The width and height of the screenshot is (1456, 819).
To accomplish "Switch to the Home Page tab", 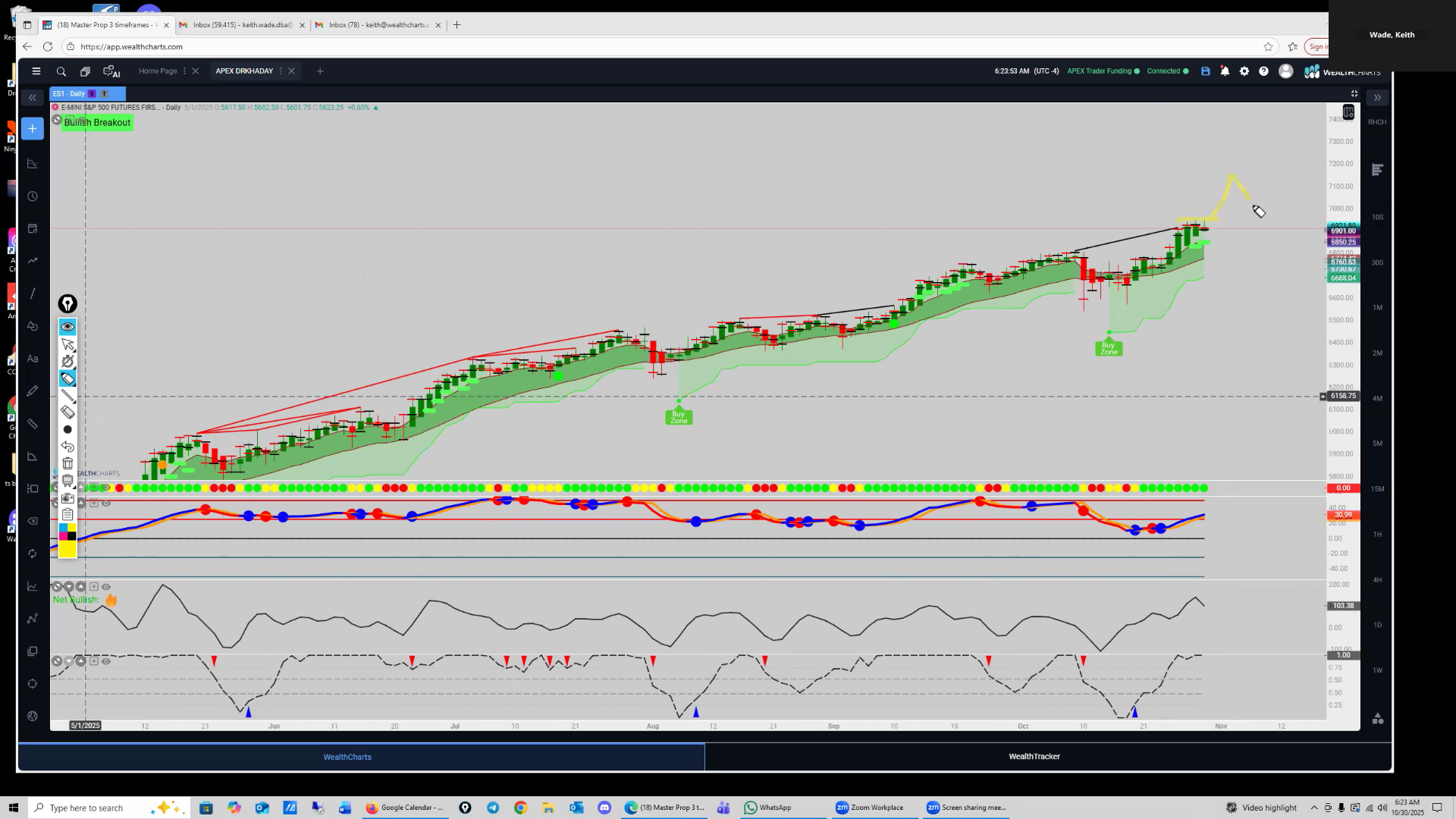I will point(158,71).
